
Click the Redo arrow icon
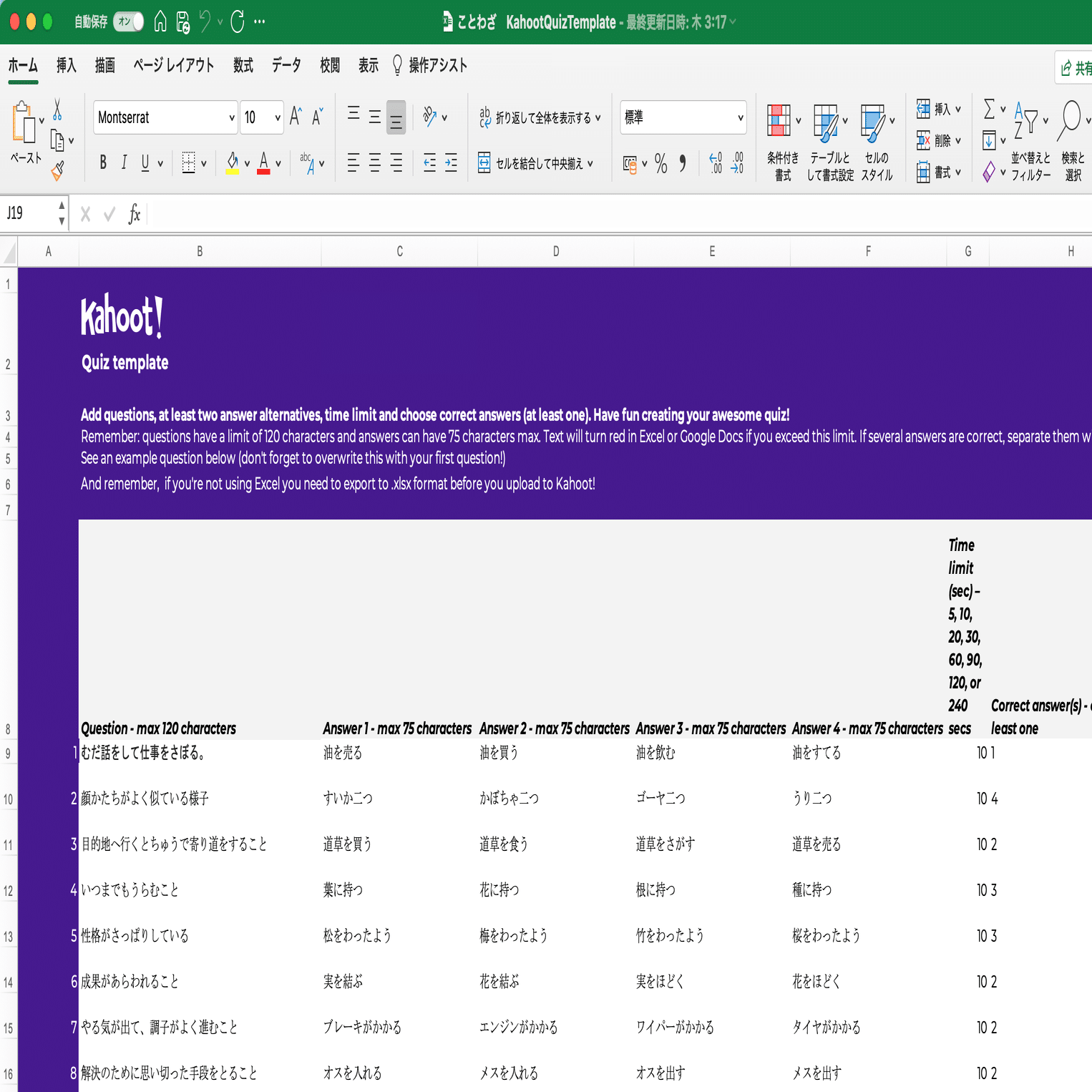(238, 21)
